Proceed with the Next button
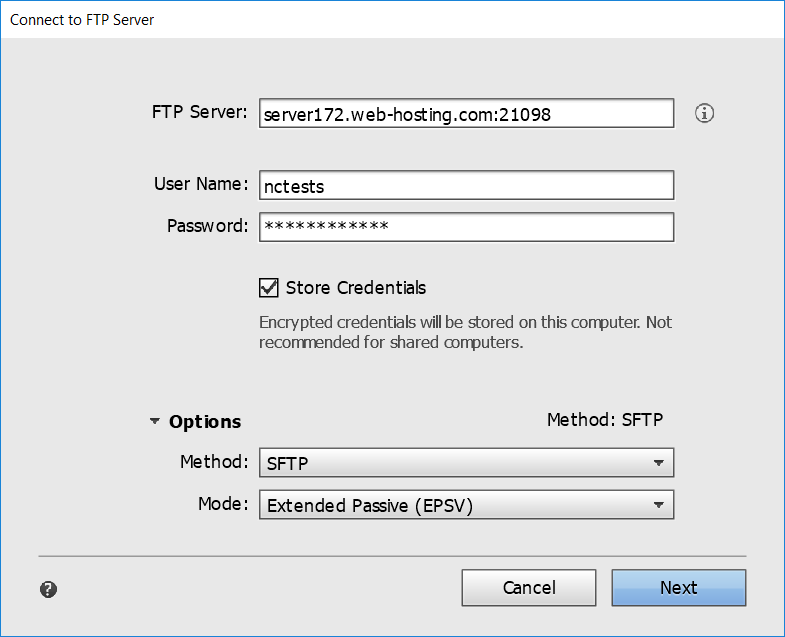 (679, 587)
